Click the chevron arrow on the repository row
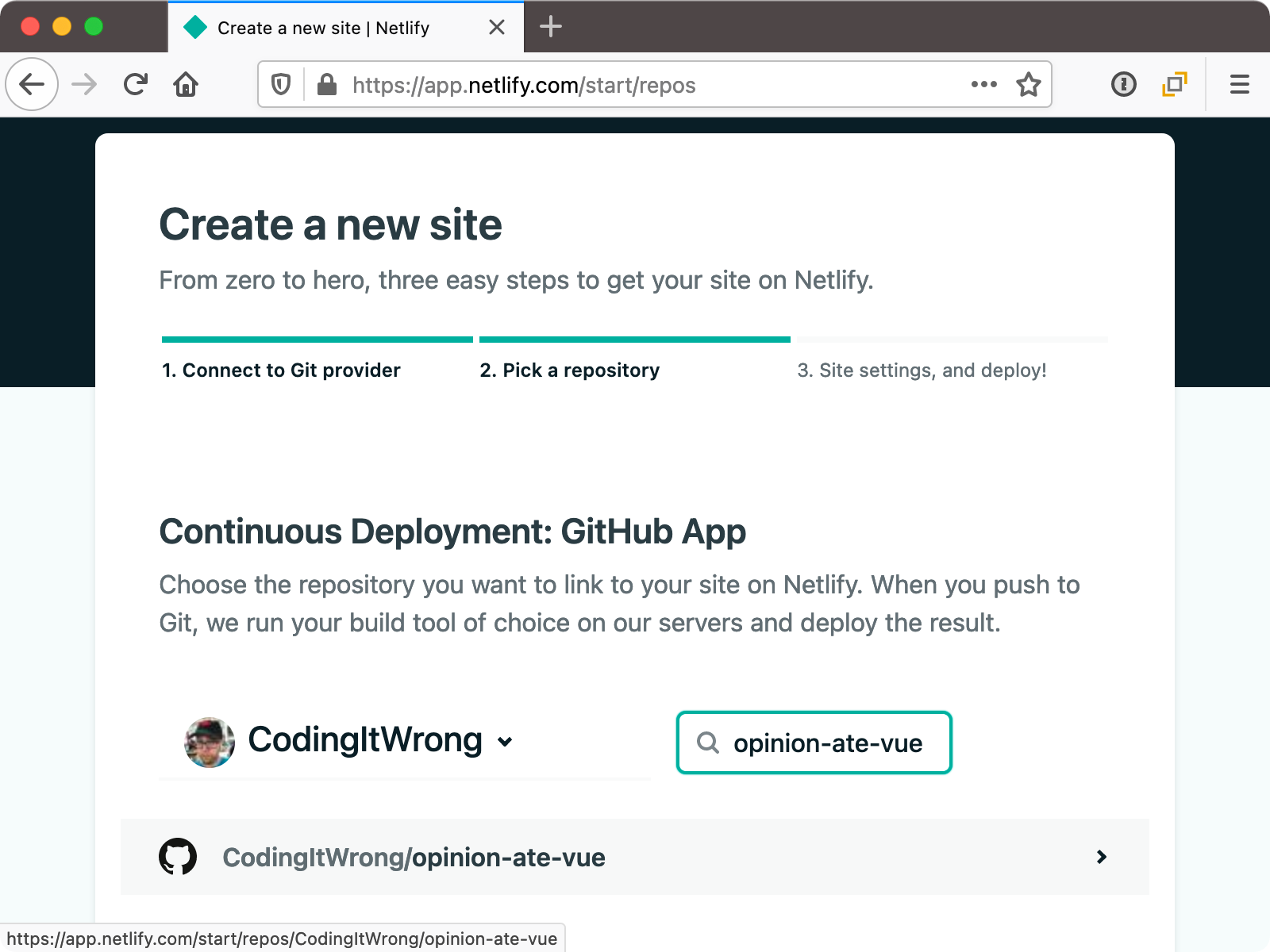The height and width of the screenshot is (952, 1270). pos(1101,857)
